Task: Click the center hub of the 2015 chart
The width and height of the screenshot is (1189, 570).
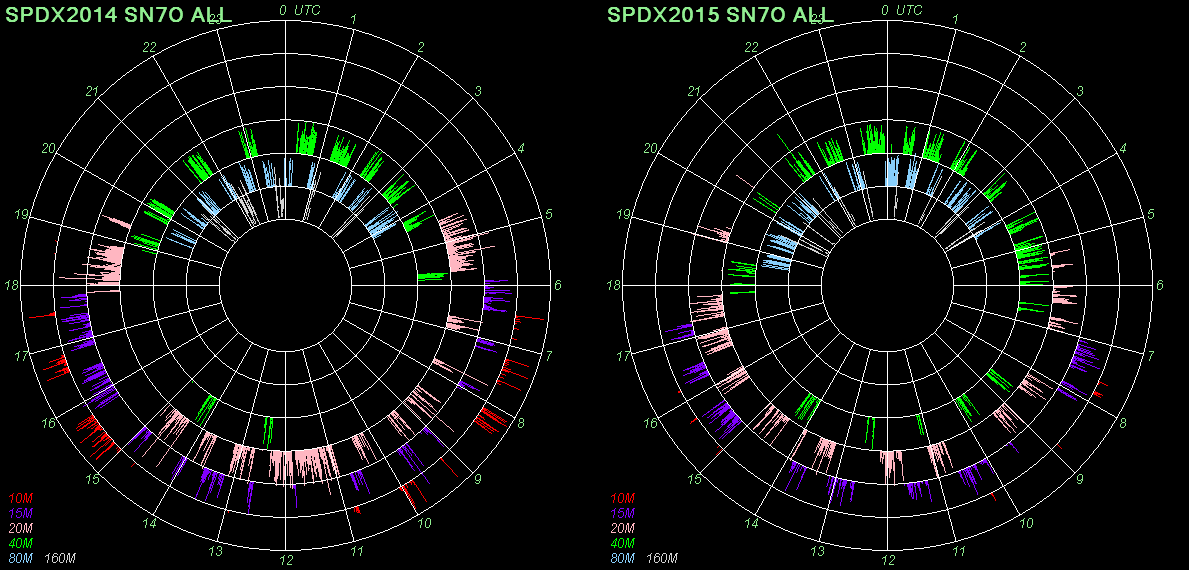Action: click(x=888, y=286)
